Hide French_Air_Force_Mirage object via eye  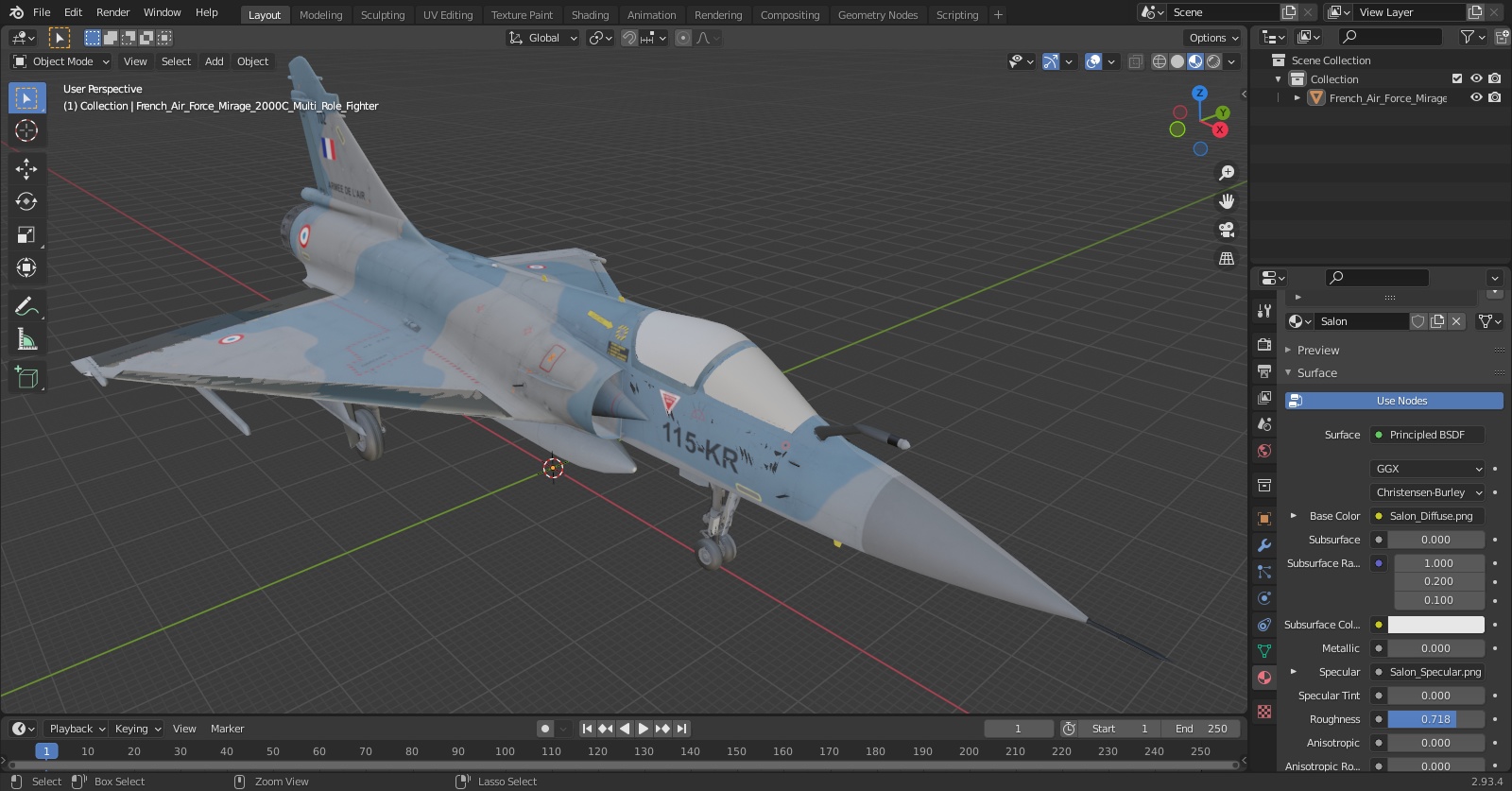tap(1476, 97)
